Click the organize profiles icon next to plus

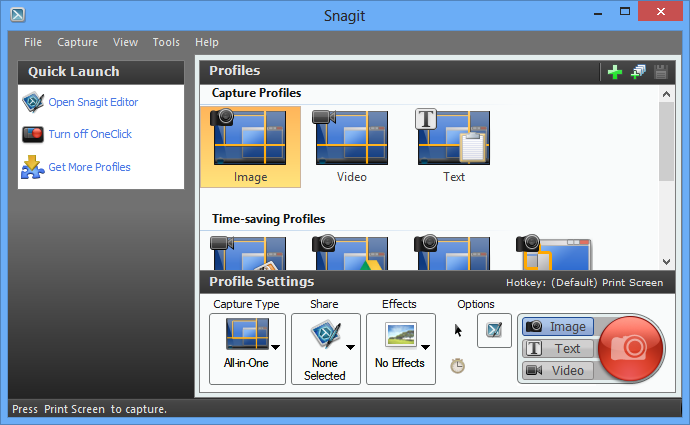click(638, 72)
